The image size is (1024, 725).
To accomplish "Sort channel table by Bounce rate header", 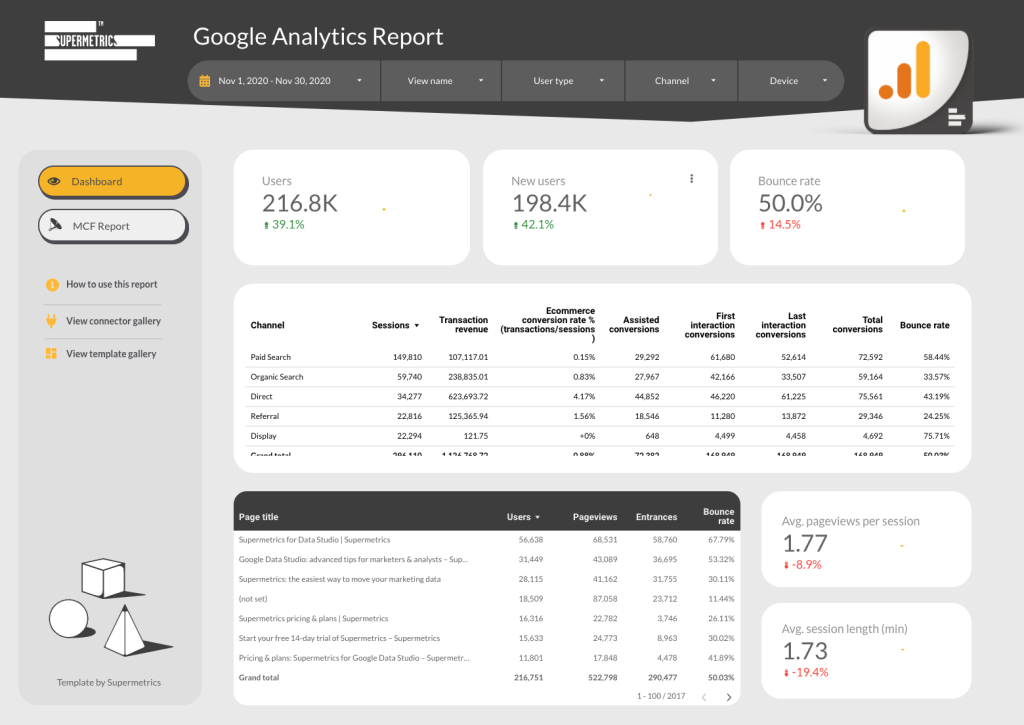I will click(x=925, y=325).
